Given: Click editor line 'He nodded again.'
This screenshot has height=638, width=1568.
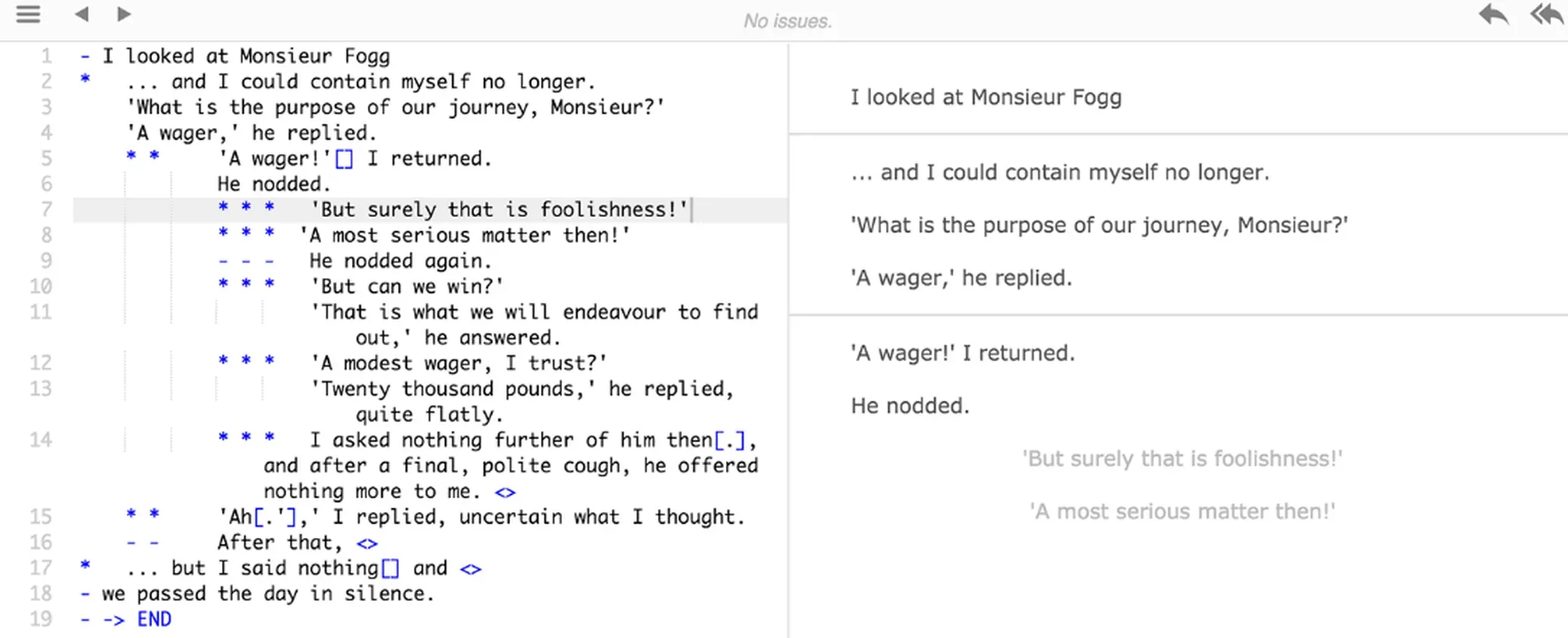Looking at the screenshot, I should (x=401, y=261).
